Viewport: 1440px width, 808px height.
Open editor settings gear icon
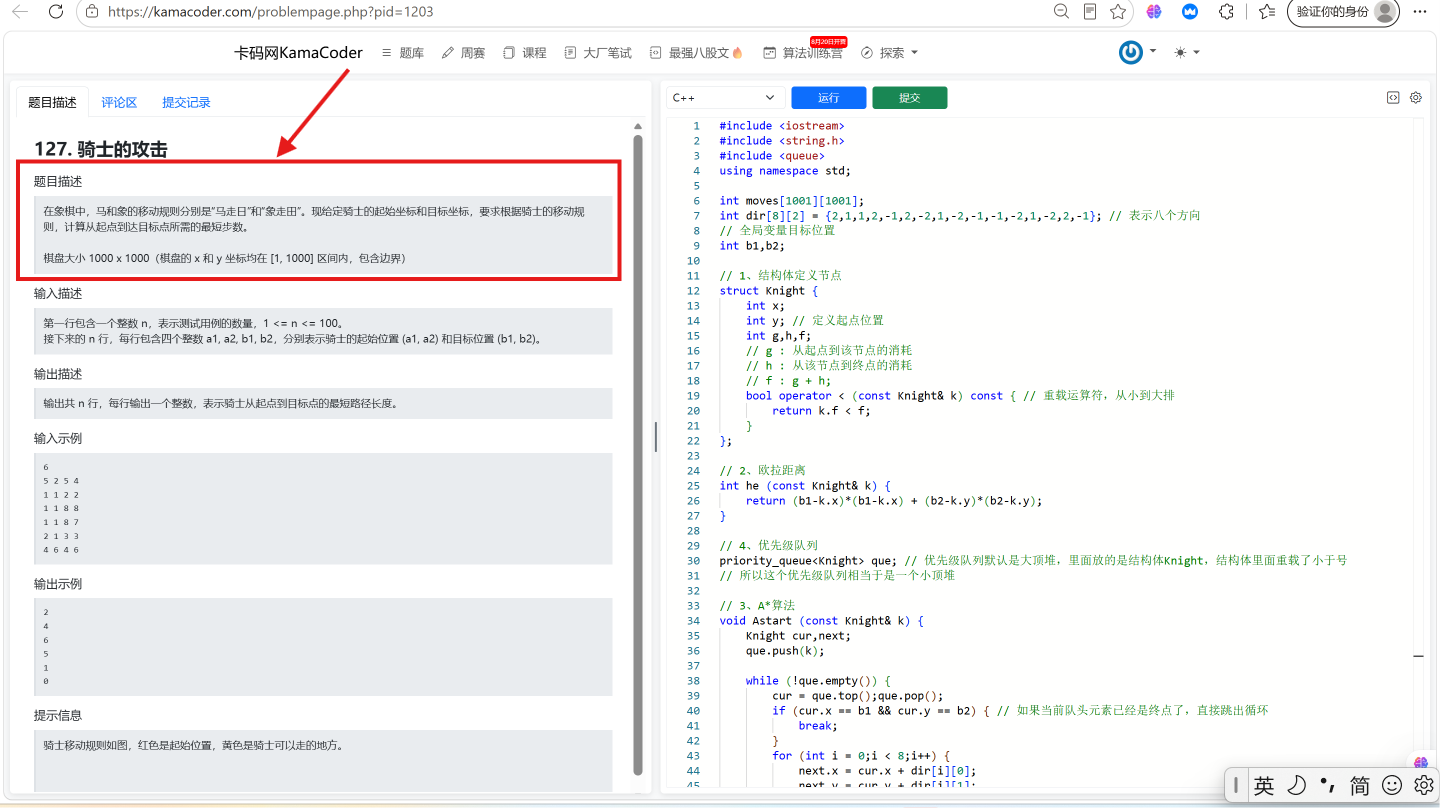coord(1416,98)
